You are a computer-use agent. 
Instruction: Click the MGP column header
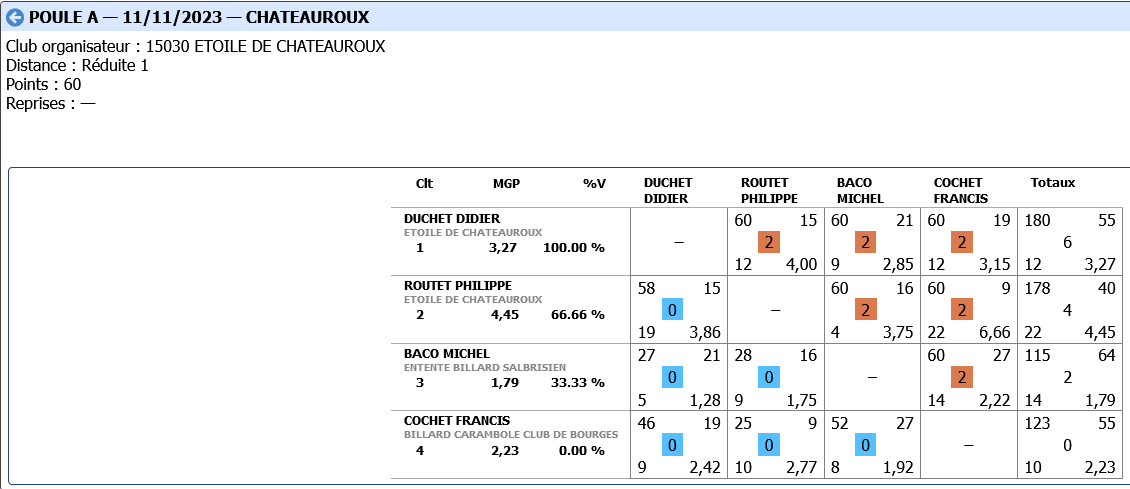pyautogui.click(x=506, y=183)
